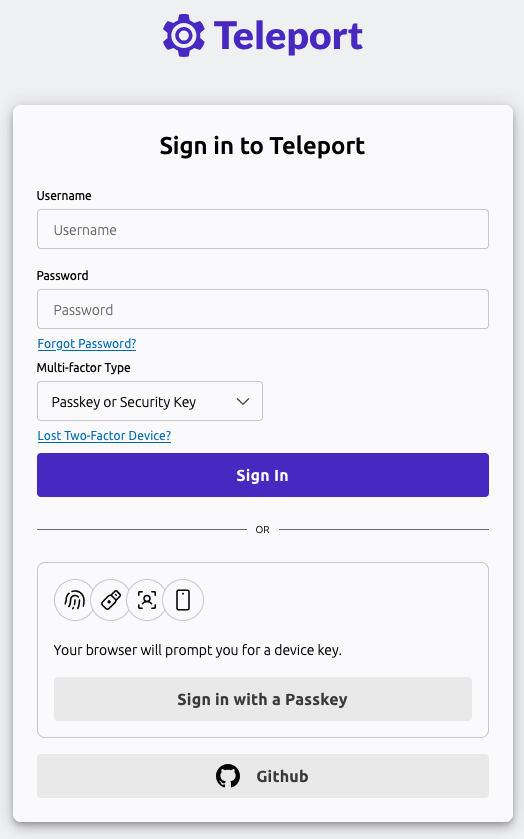Click Sign in with a Passkey button

tap(263, 699)
